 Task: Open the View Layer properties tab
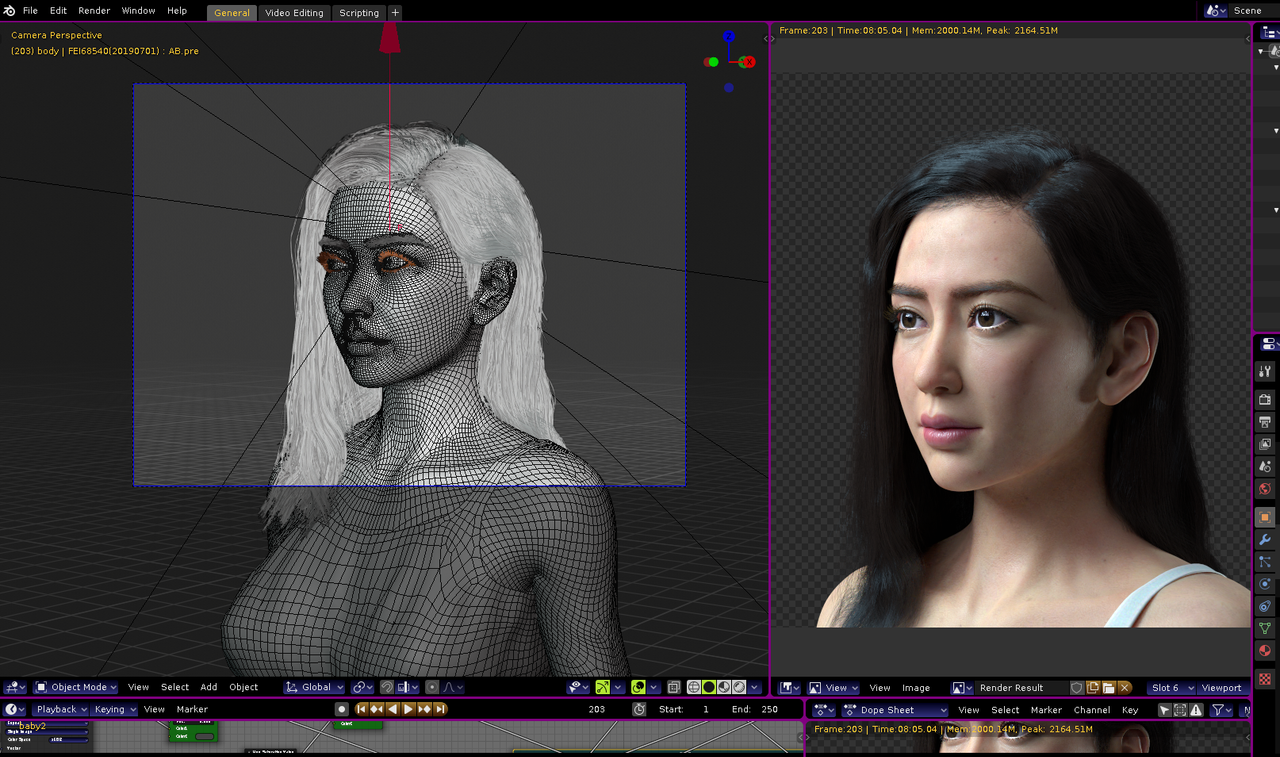1265,444
